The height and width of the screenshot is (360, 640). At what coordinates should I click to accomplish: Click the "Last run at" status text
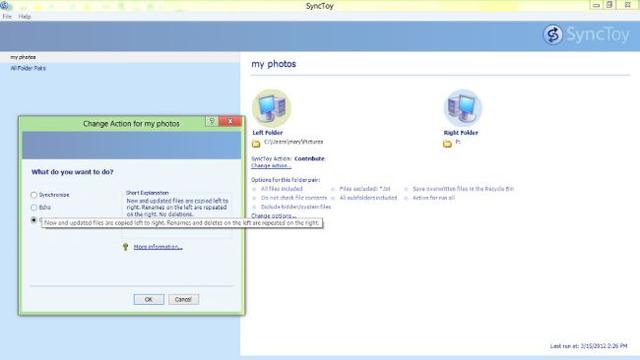tap(589, 346)
